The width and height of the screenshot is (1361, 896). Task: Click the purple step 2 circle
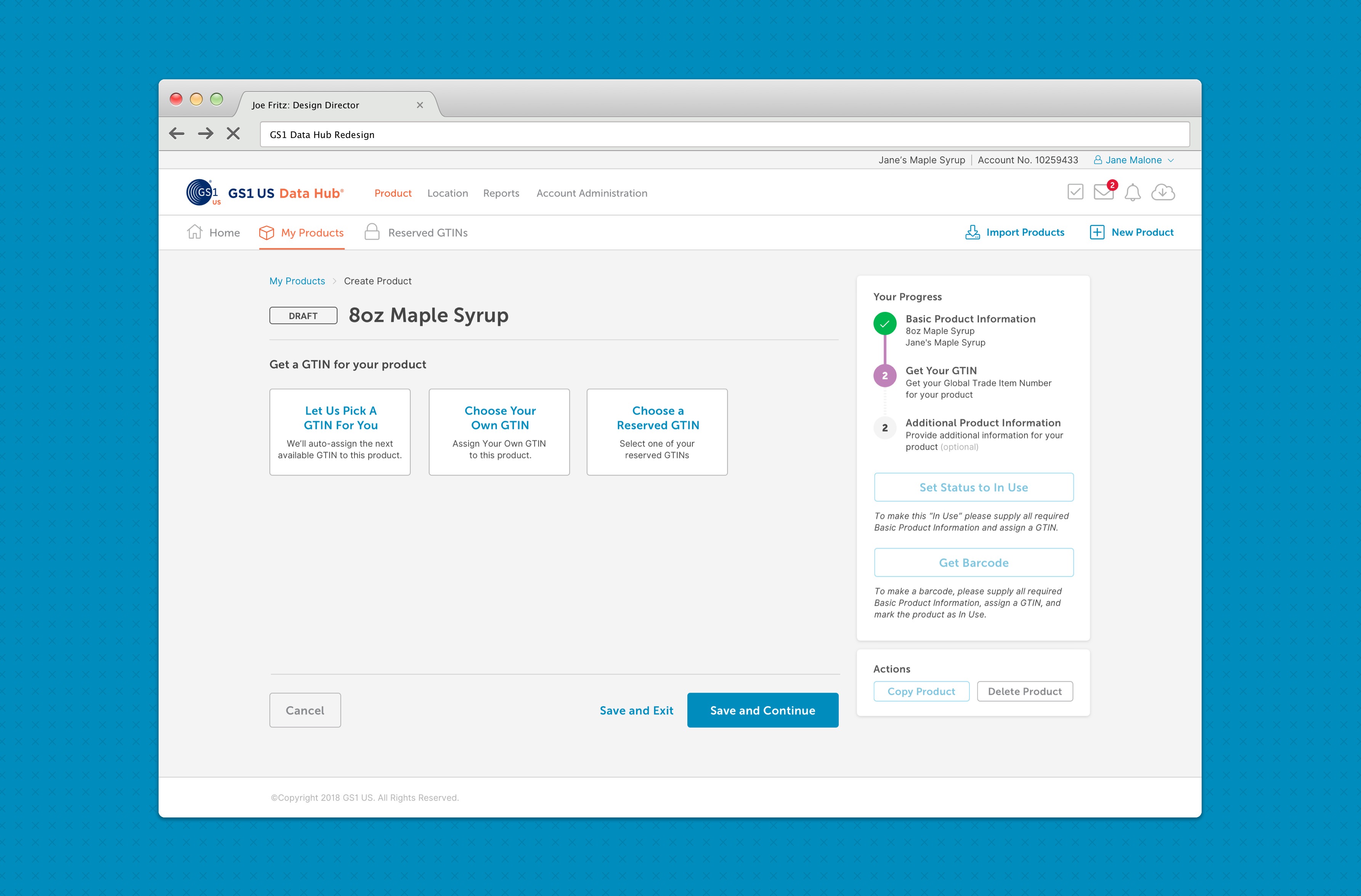point(884,376)
